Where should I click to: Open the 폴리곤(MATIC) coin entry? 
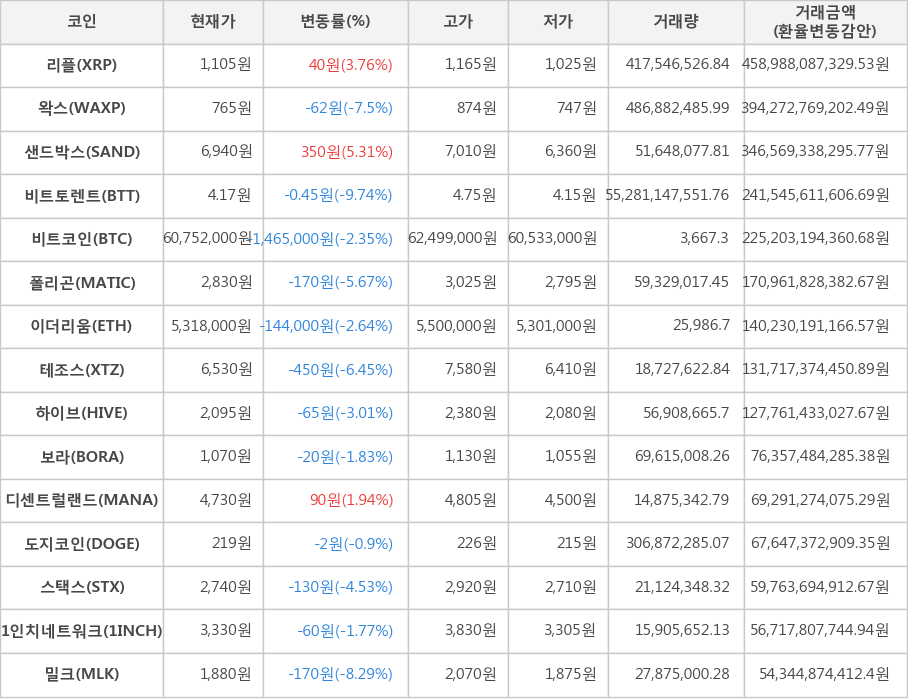82,283
